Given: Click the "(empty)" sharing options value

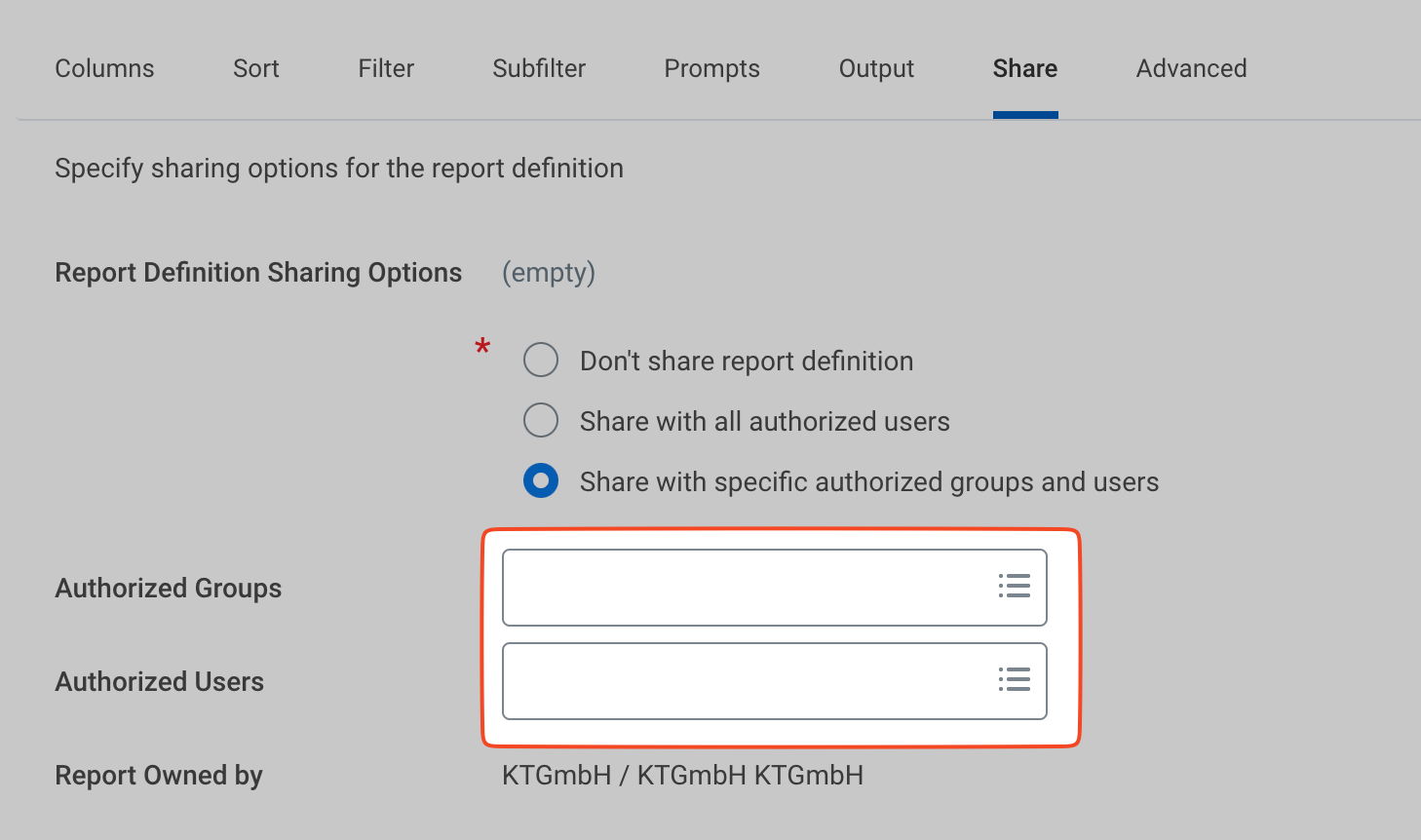Looking at the screenshot, I should 548,273.
